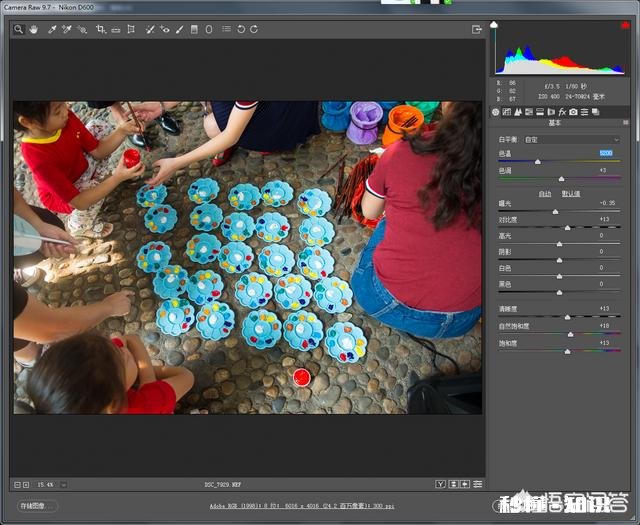Image resolution: width=640 pixels, height=525 pixels.
Task: Adjust the vibrance (自然饱和度) slider
Action: [571, 335]
